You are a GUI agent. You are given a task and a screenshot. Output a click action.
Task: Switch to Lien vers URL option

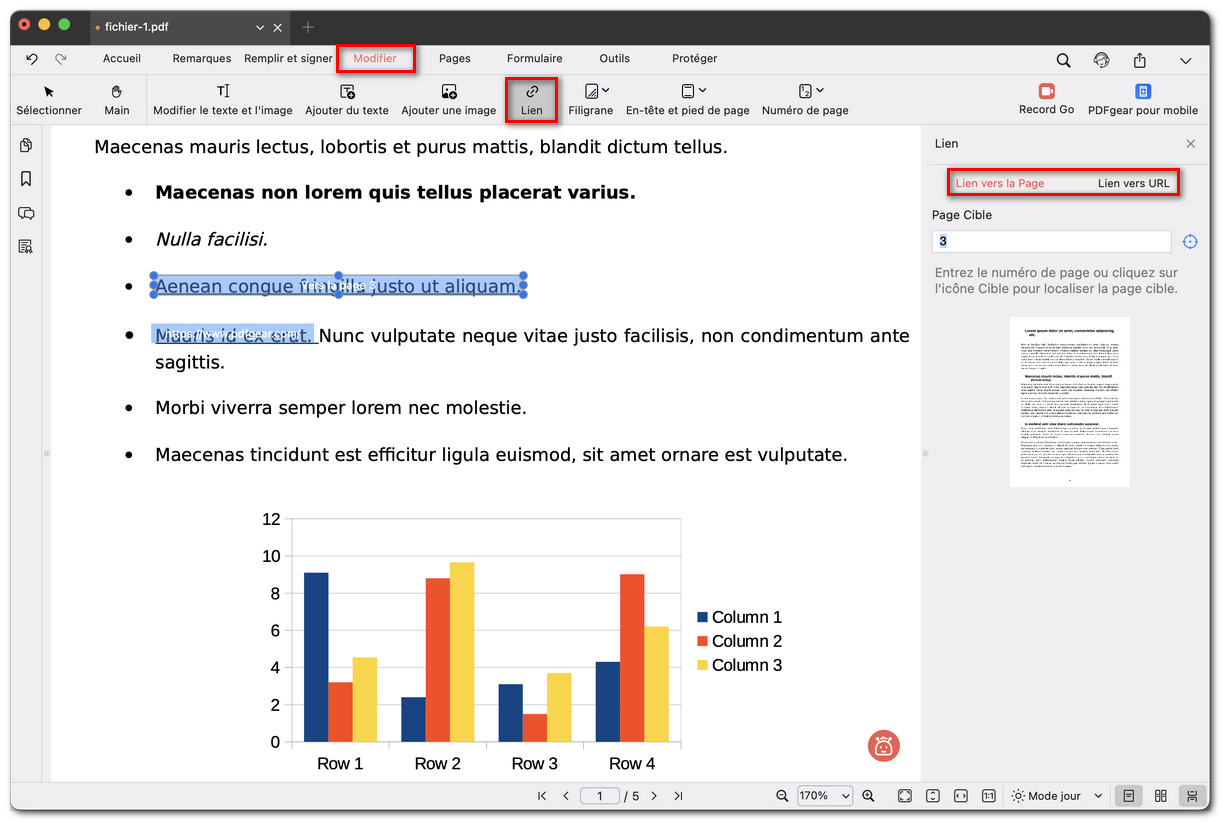tap(1133, 183)
